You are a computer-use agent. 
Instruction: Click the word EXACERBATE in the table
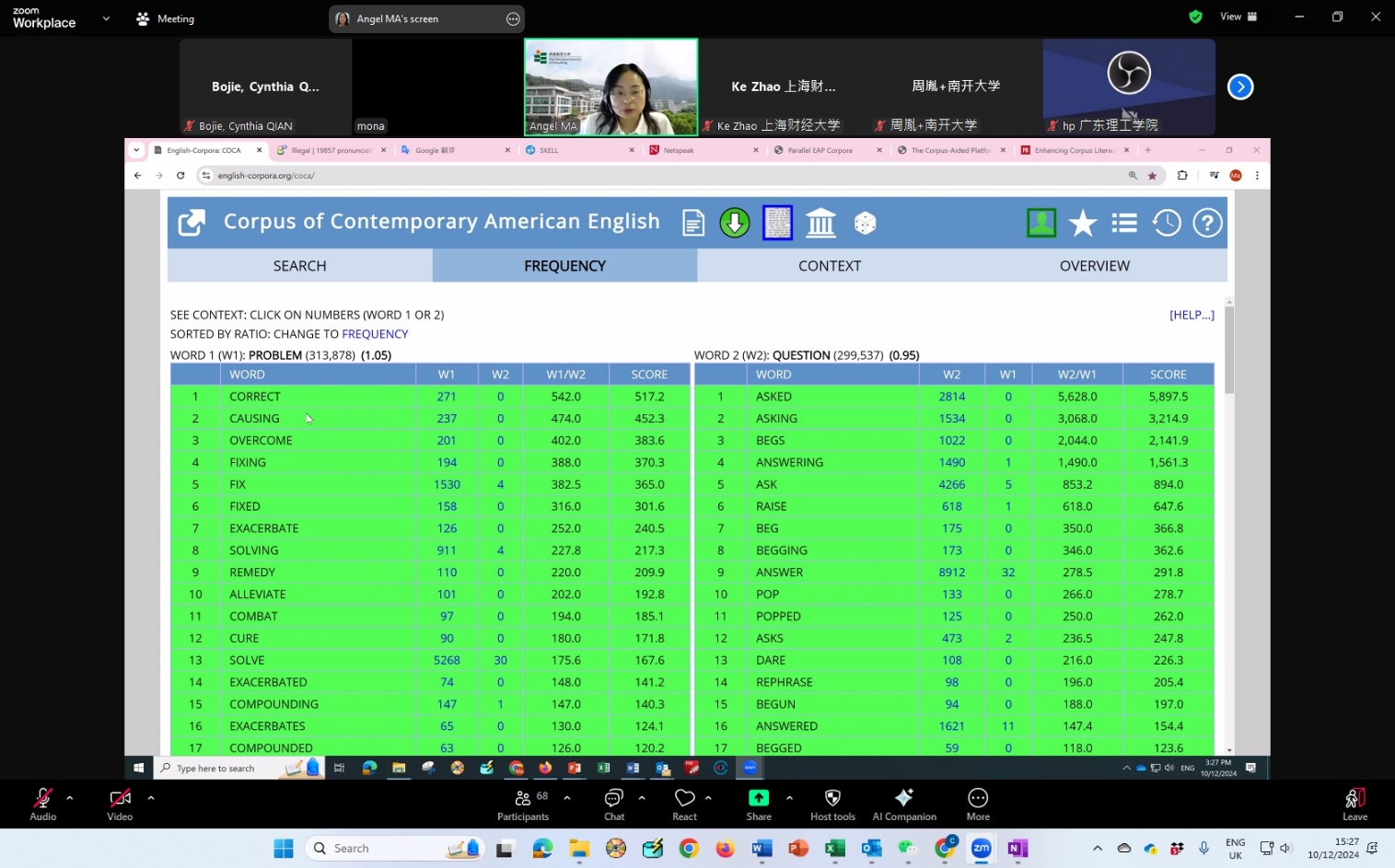point(264,528)
